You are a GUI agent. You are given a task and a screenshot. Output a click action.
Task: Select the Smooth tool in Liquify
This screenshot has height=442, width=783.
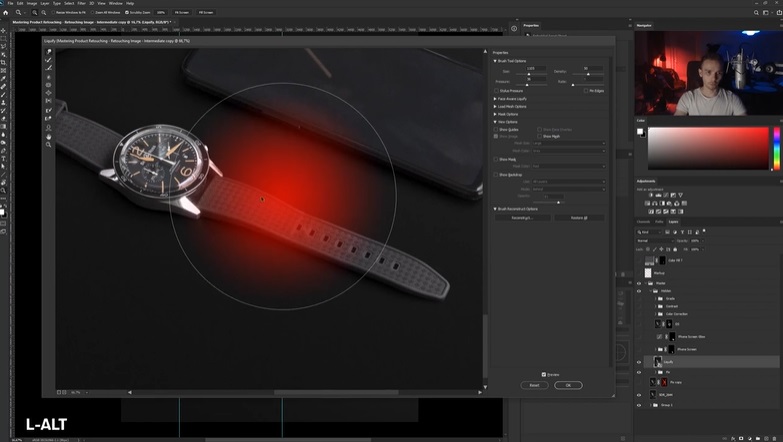point(48,67)
